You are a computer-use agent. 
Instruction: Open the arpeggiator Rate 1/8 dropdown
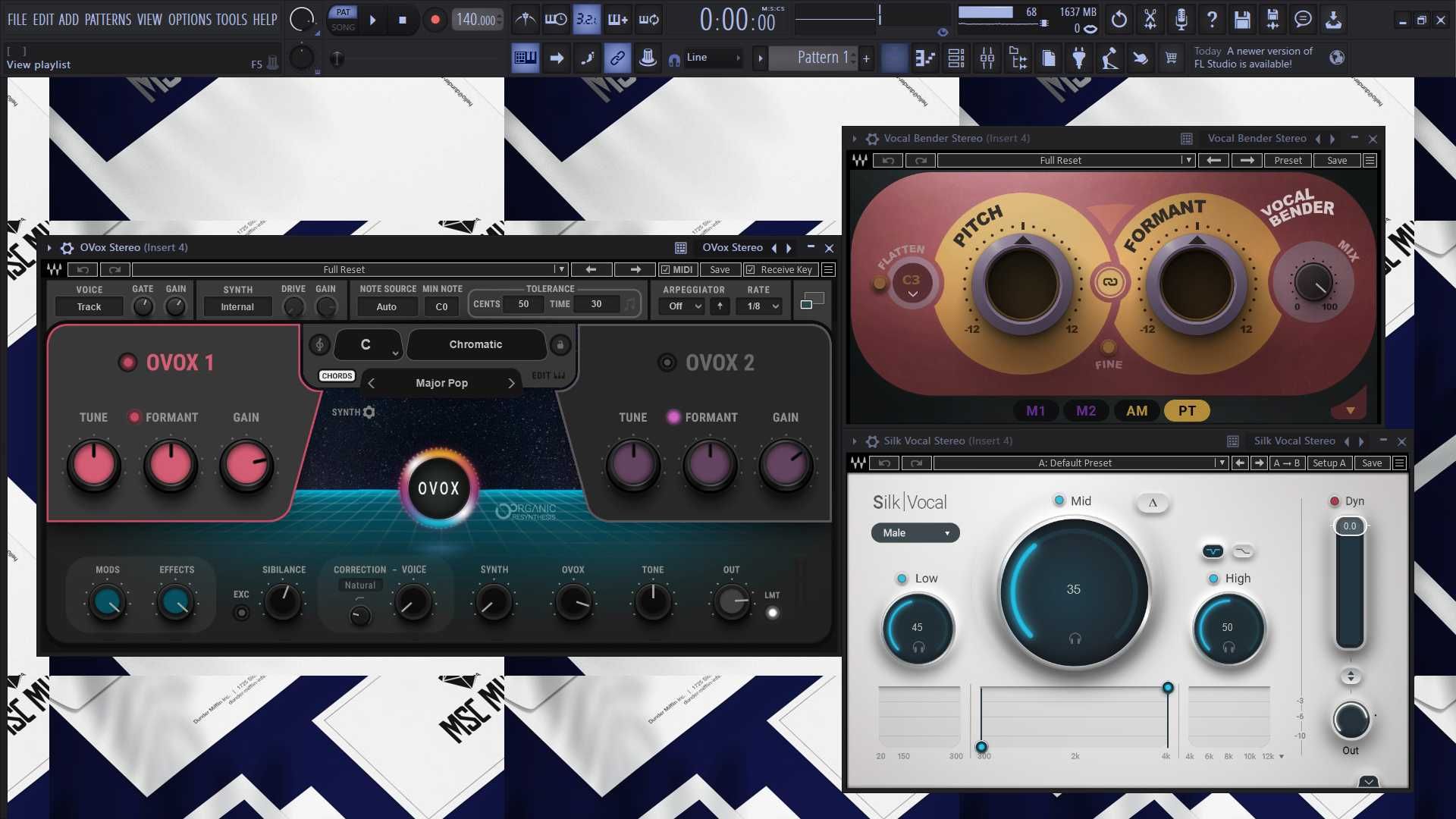click(x=763, y=306)
